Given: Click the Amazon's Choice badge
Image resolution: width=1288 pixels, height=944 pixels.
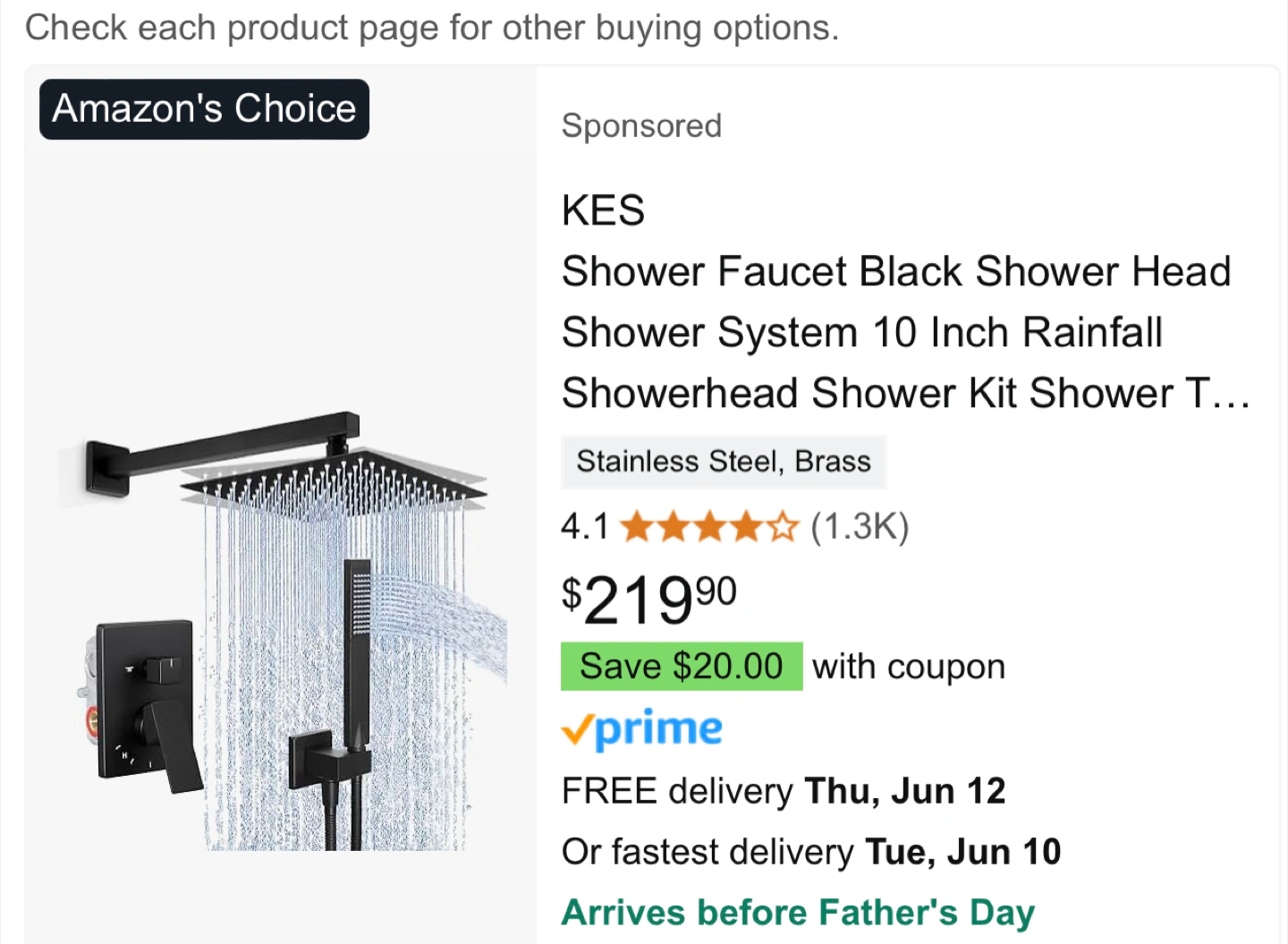Looking at the screenshot, I should pos(204,109).
